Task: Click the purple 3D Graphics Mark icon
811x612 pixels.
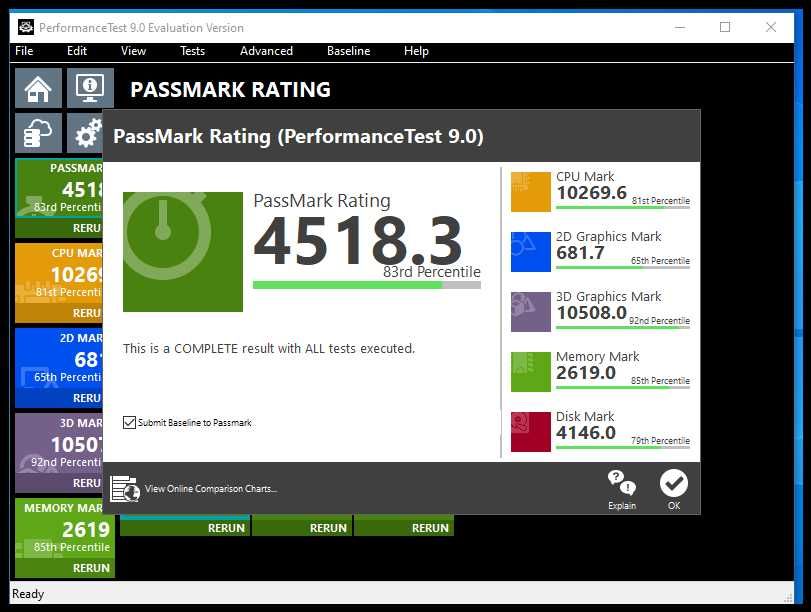Action: tap(531, 312)
